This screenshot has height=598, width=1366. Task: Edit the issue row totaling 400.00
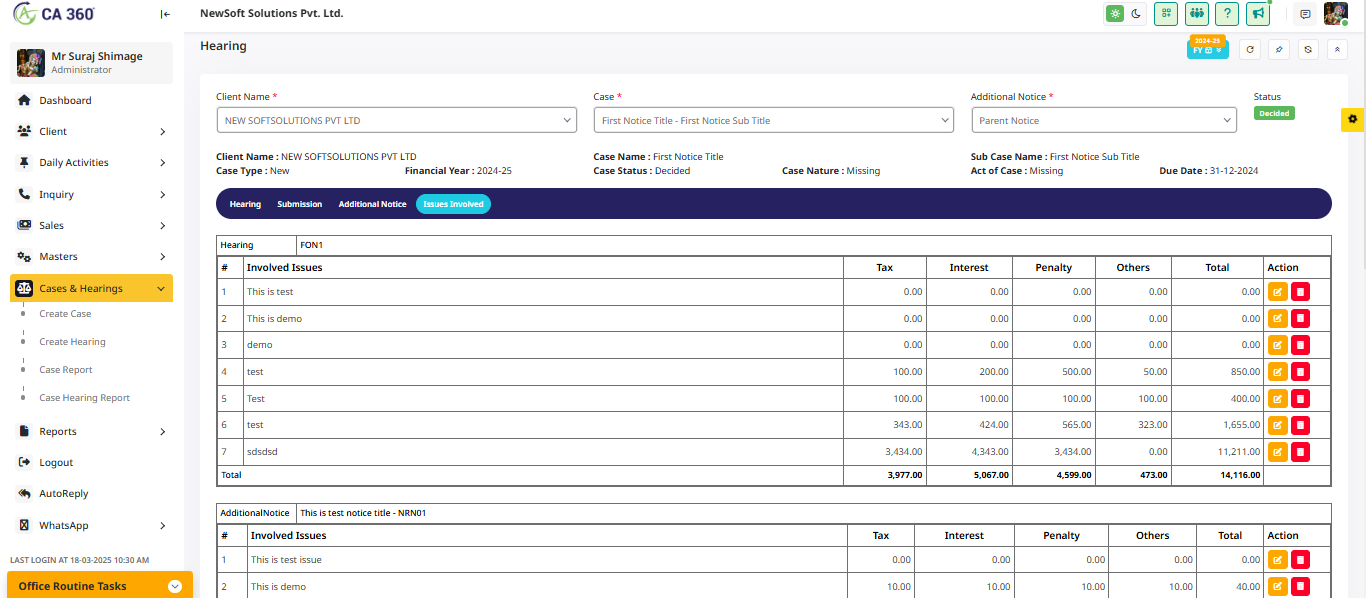pyautogui.click(x=1277, y=399)
